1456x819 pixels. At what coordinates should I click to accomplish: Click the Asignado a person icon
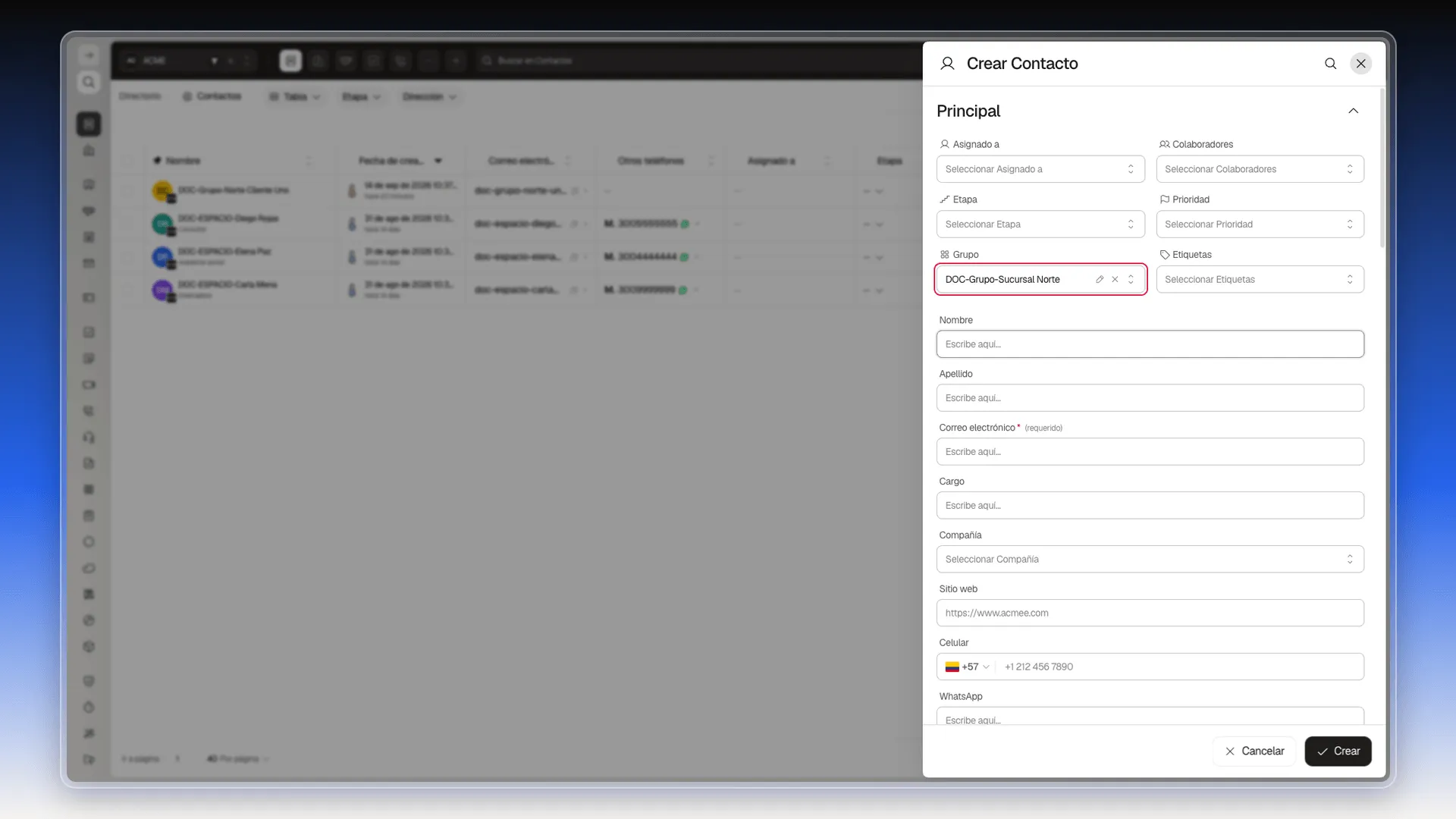tap(945, 144)
